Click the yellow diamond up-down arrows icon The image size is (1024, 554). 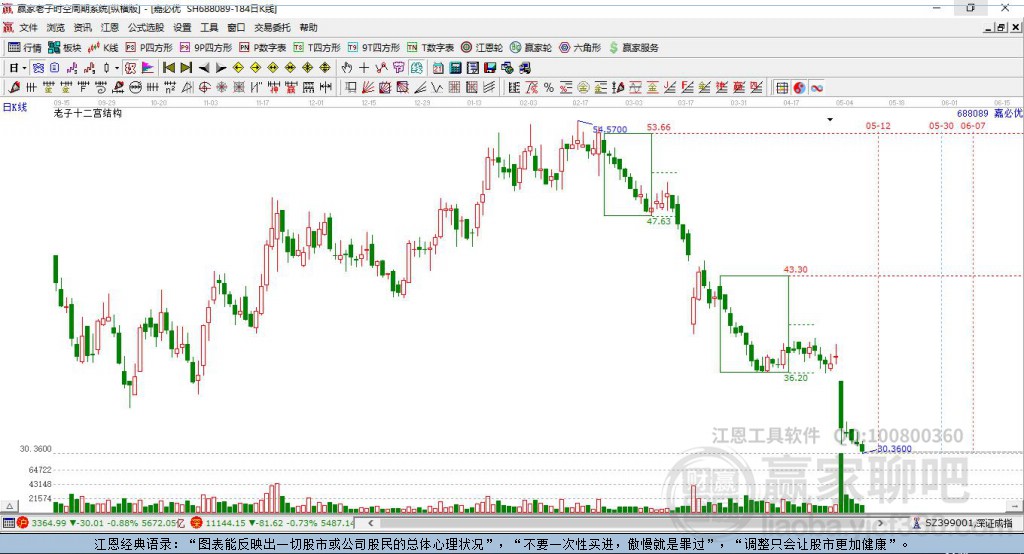325,67
